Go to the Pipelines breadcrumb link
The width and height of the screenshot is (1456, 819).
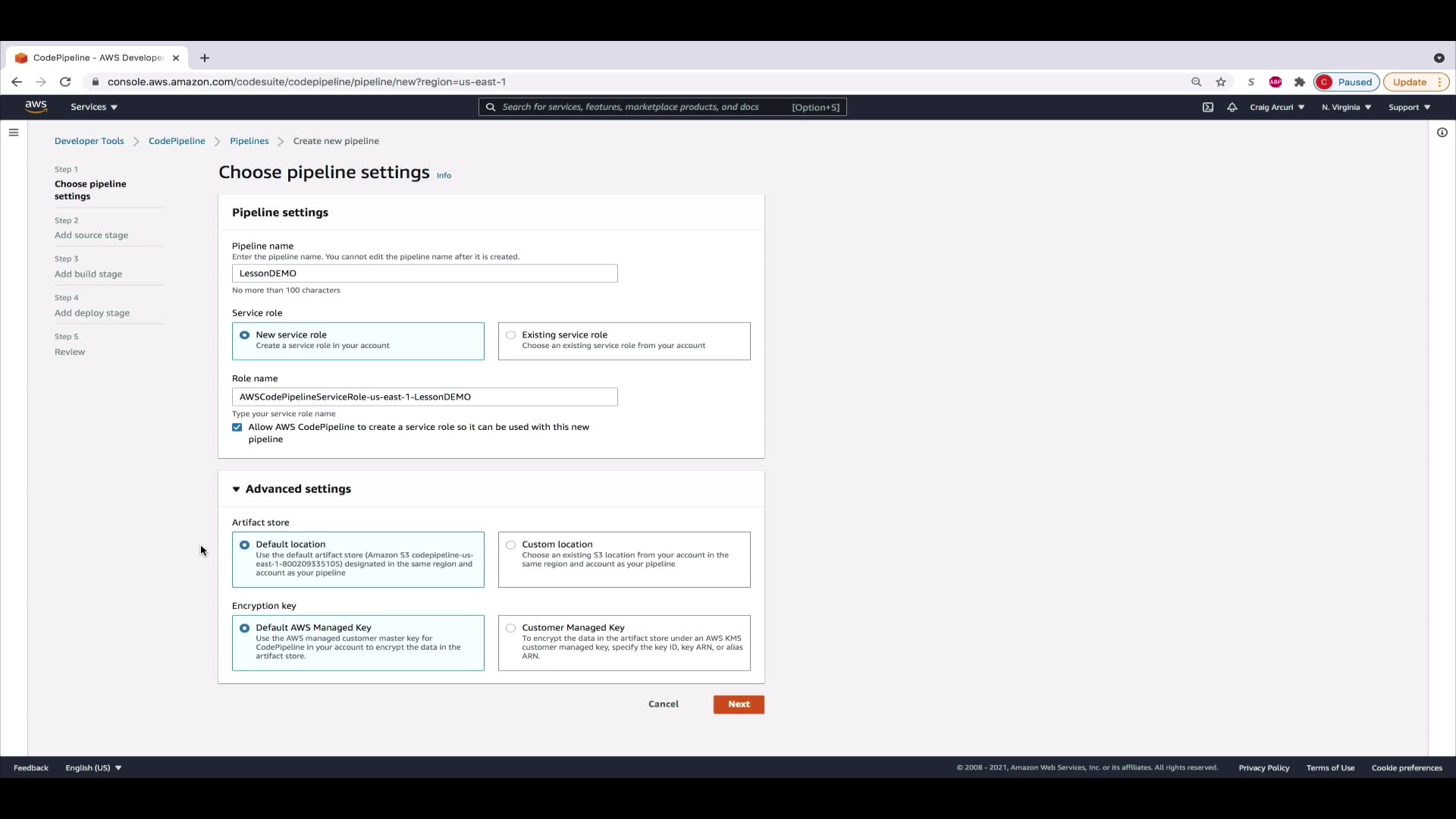click(249, 141)
